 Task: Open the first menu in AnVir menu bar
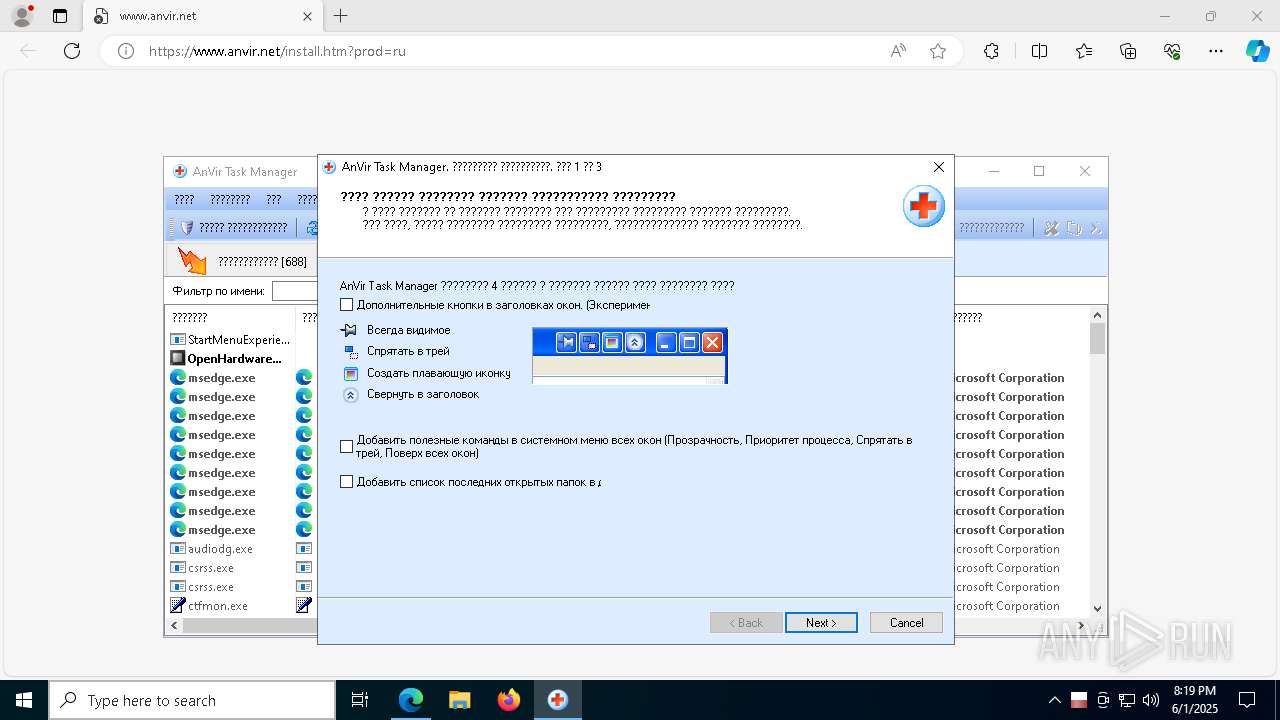[x=184, y=200]
